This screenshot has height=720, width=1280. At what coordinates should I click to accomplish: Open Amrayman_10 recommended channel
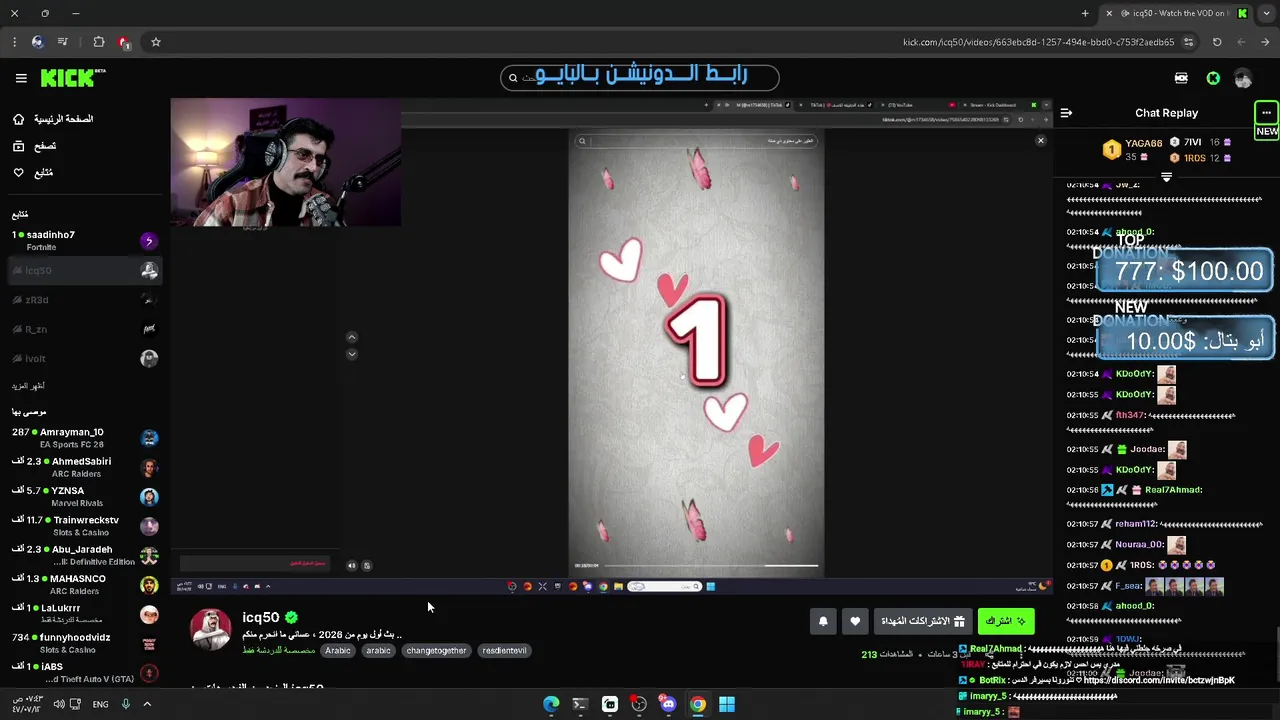point(84,438)
